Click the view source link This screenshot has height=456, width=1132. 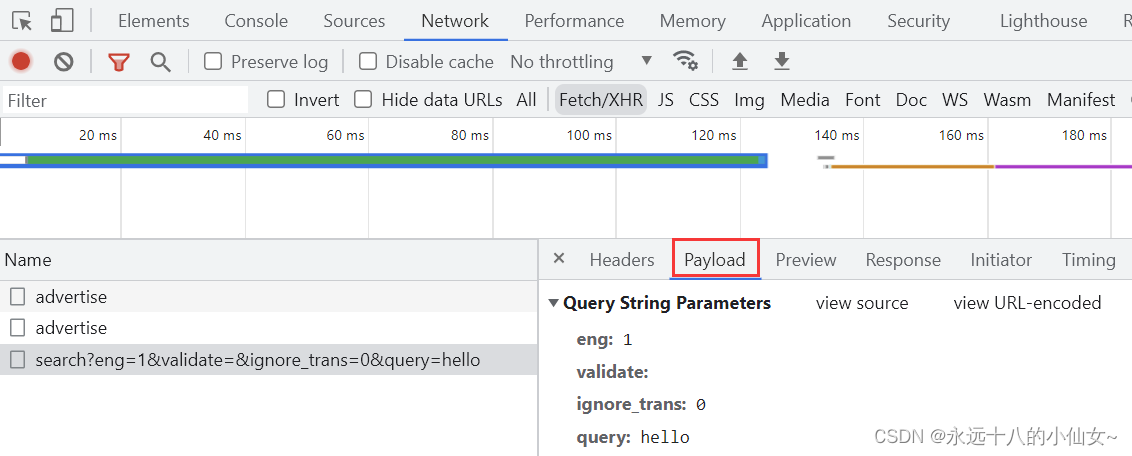[x=862, y=303]
